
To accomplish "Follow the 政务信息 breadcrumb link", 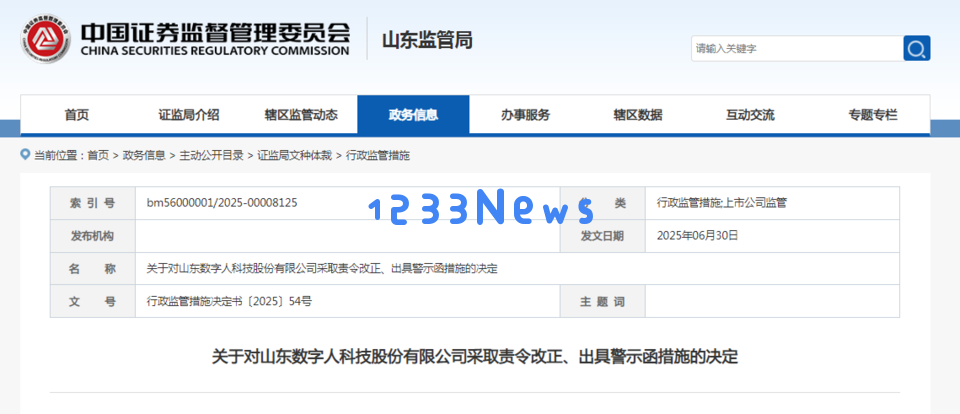I will 144,156.
